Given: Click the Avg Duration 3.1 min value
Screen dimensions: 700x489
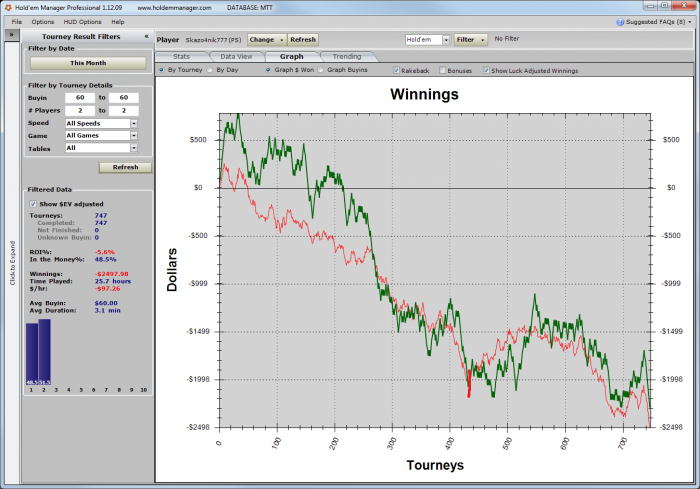Looking at the screenshot, I should (108, 310).
